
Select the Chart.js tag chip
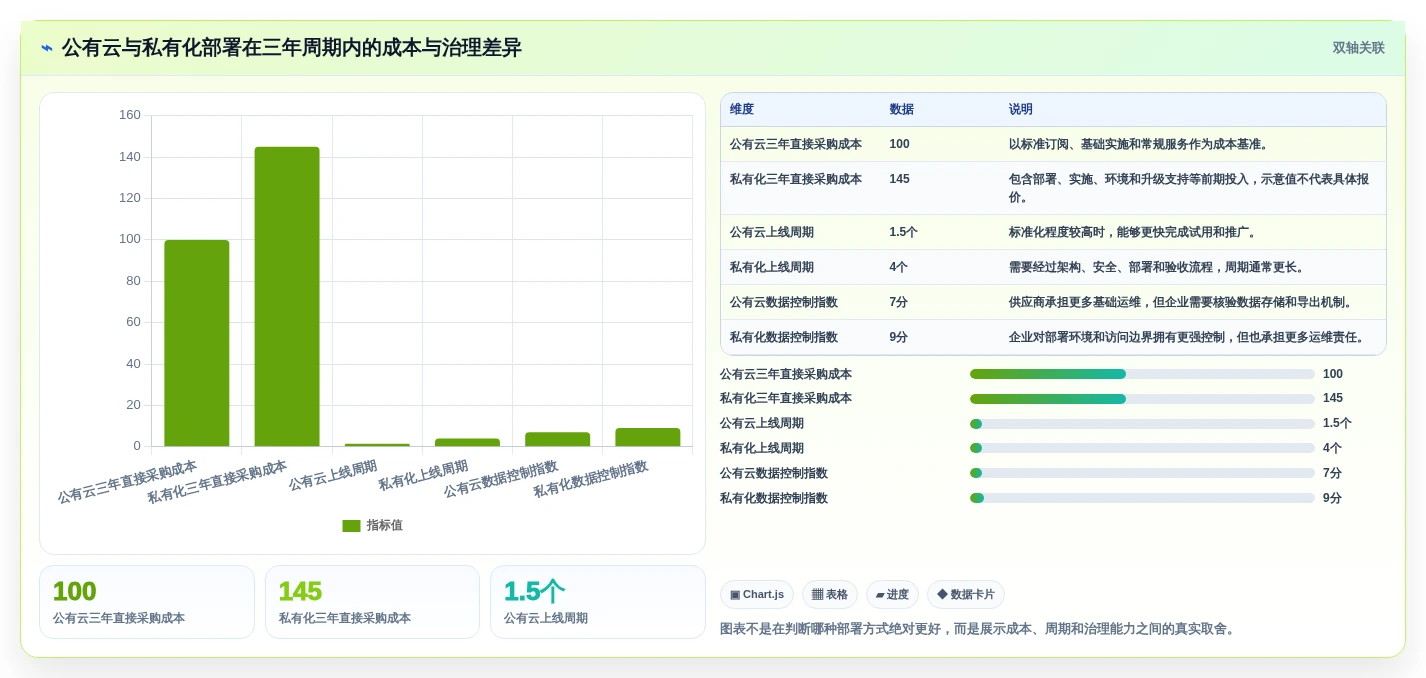757,595
